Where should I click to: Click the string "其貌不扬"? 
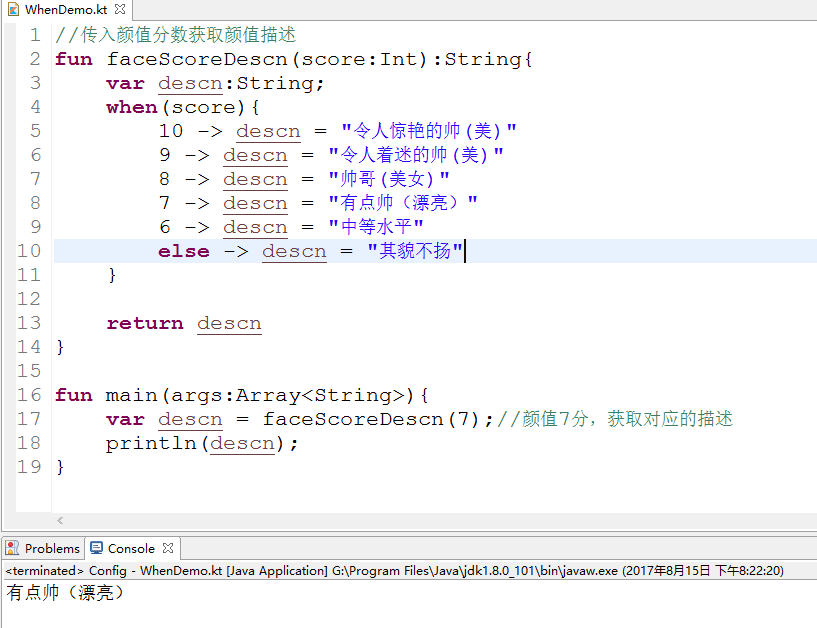coord(415,251)
